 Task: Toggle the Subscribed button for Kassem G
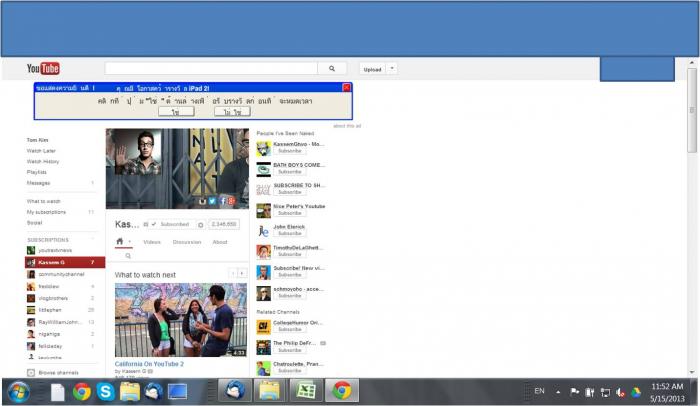click(x=172, y=224)
